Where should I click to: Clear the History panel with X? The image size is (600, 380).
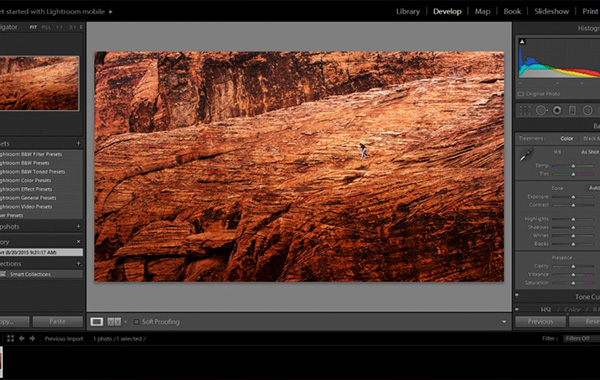click(x=78, y=241)
